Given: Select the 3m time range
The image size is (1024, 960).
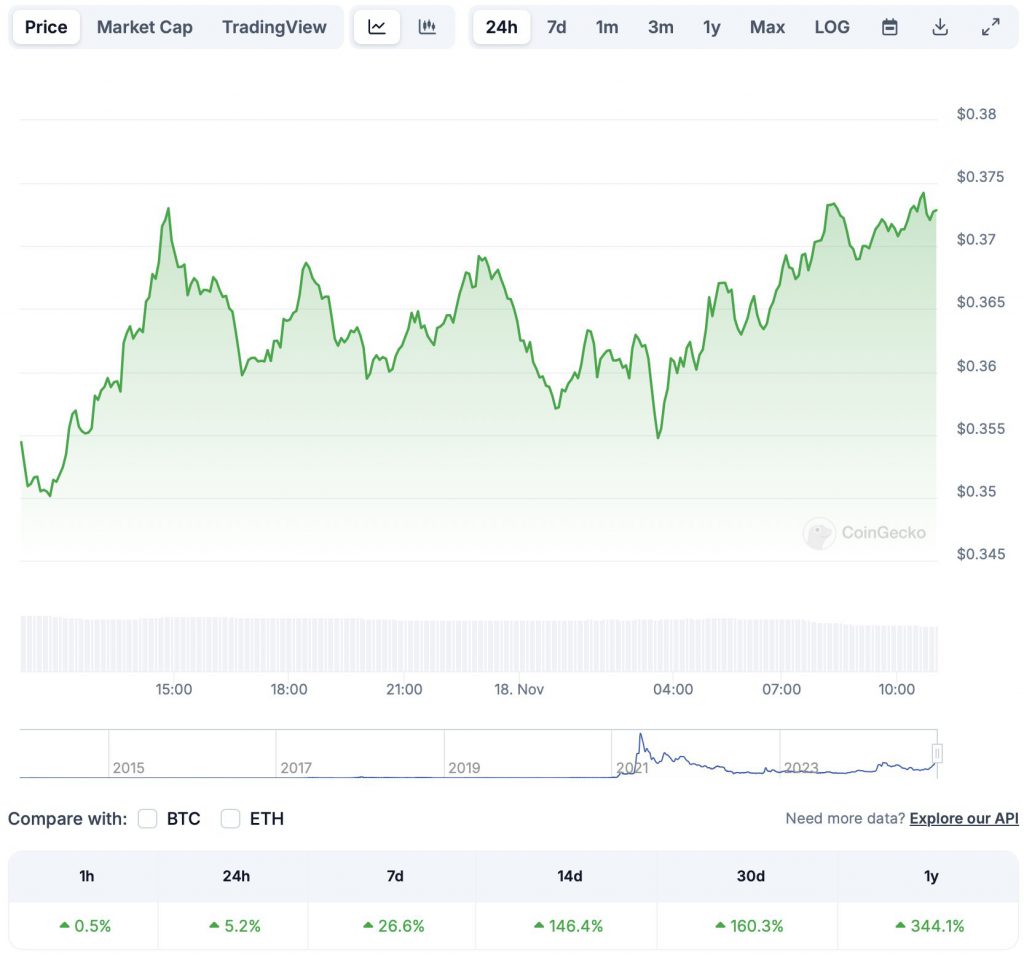Looking at the screenshot, I should click(660, 27).
